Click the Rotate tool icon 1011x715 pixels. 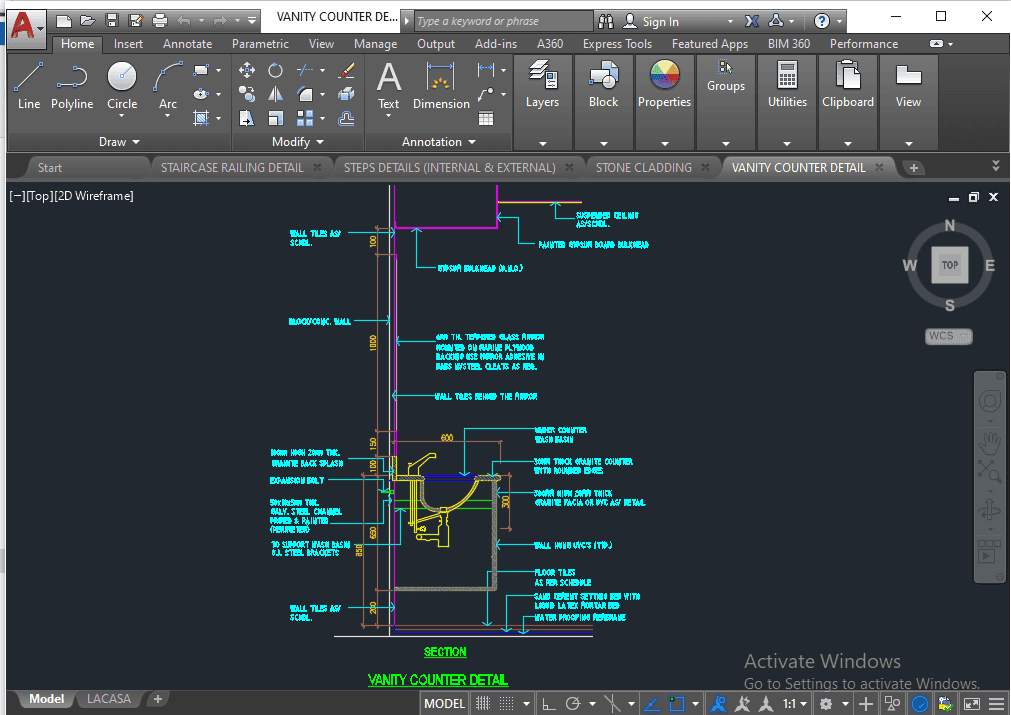click(275, 70)
